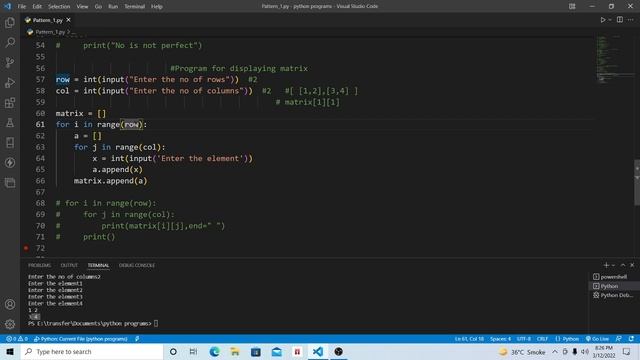The height and width of the screenshot is (360, 640).
Task: Switch to the Debug Console tab
Action: 137,265
